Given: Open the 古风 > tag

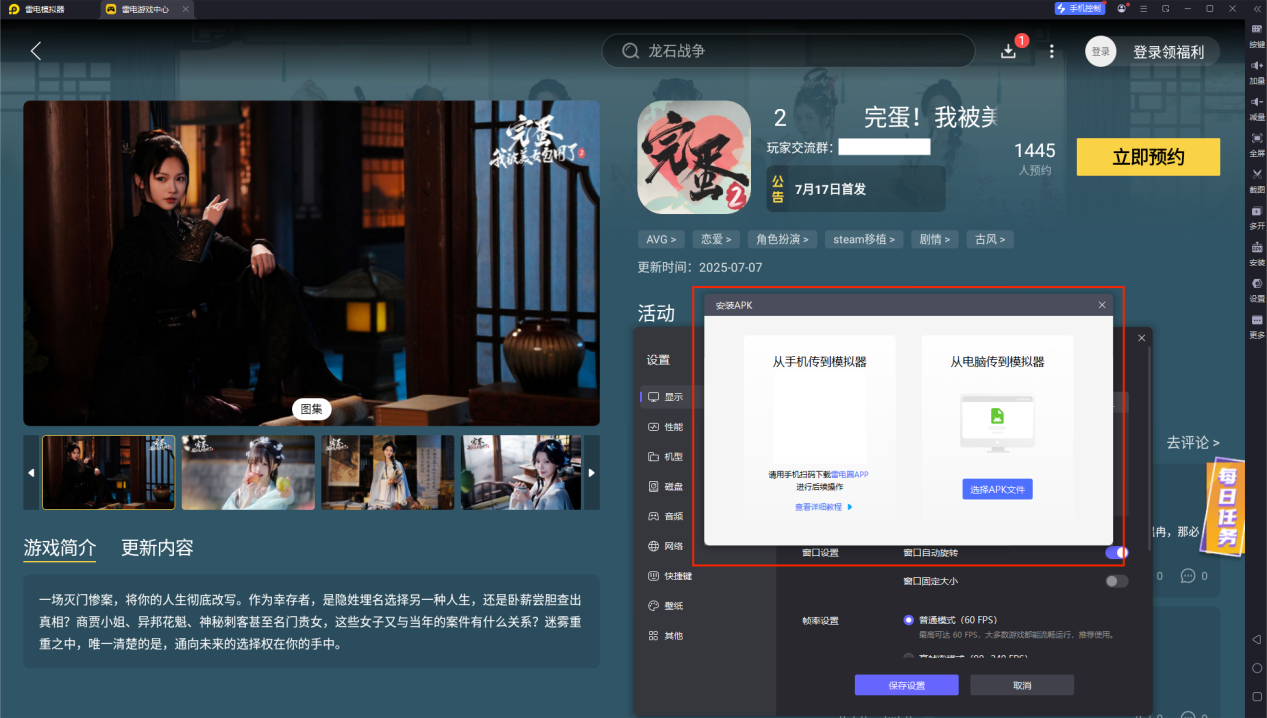Looking at the screenshot, I should tap(991, 239).
